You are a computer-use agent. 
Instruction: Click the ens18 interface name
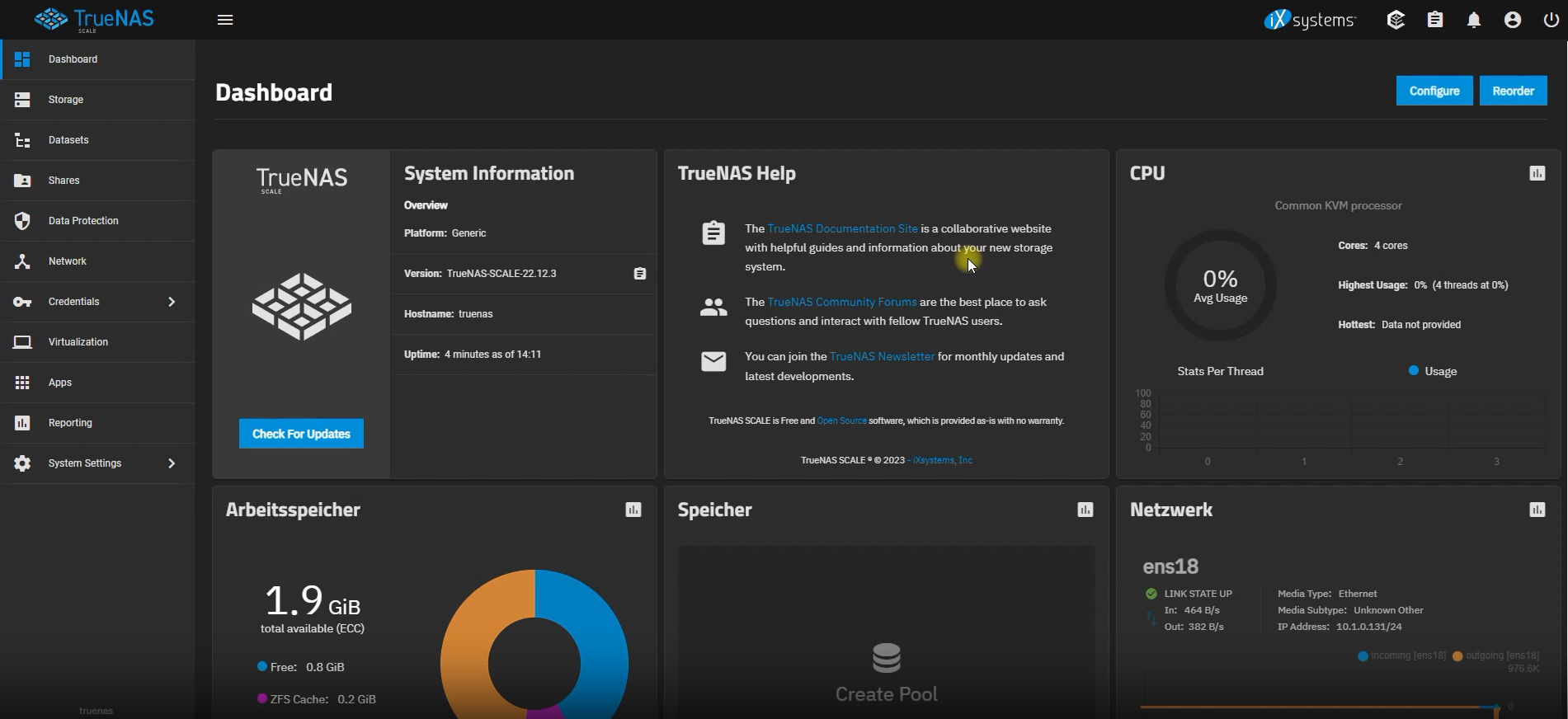coord(1170,566)
